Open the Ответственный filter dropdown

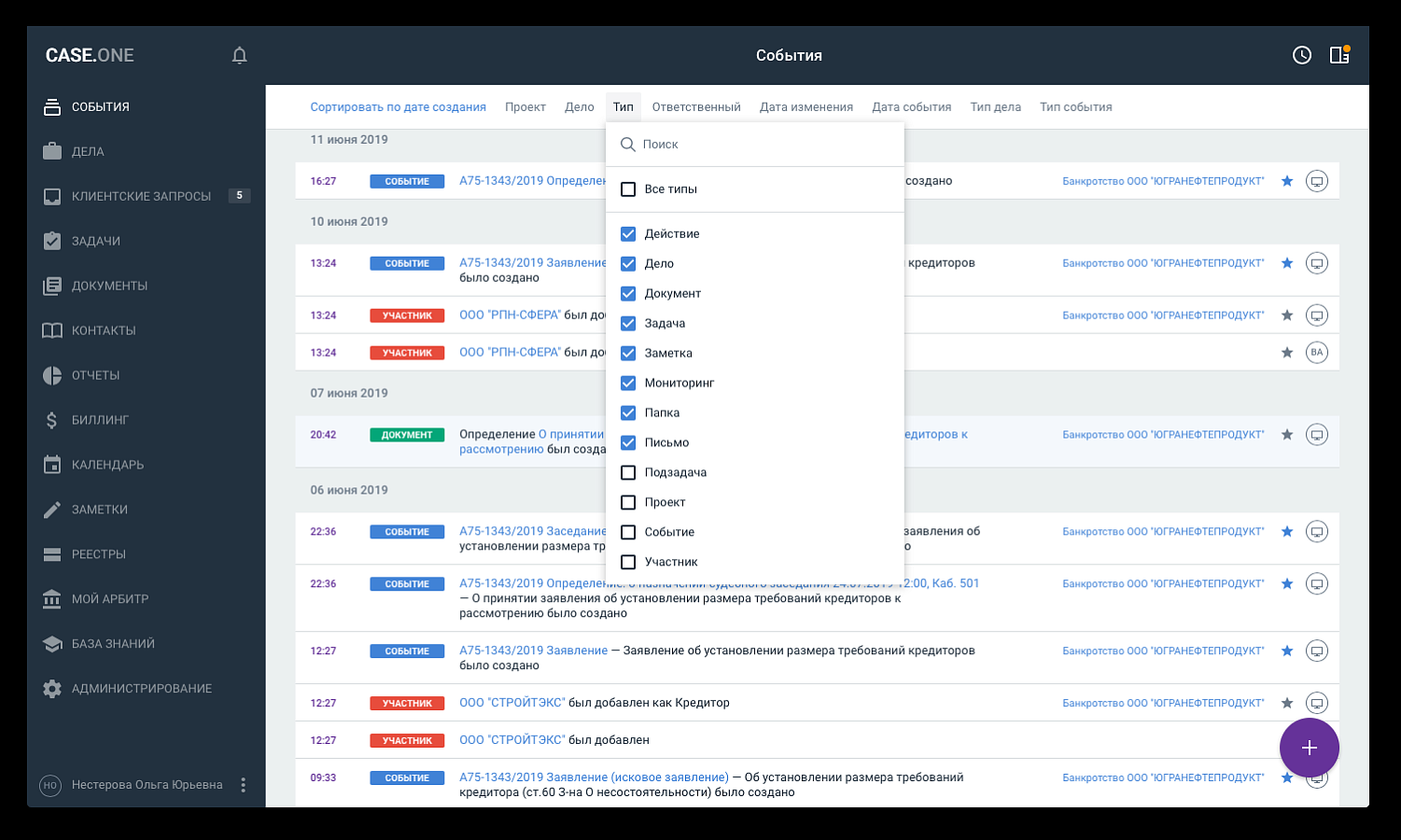tap(696, 107)
